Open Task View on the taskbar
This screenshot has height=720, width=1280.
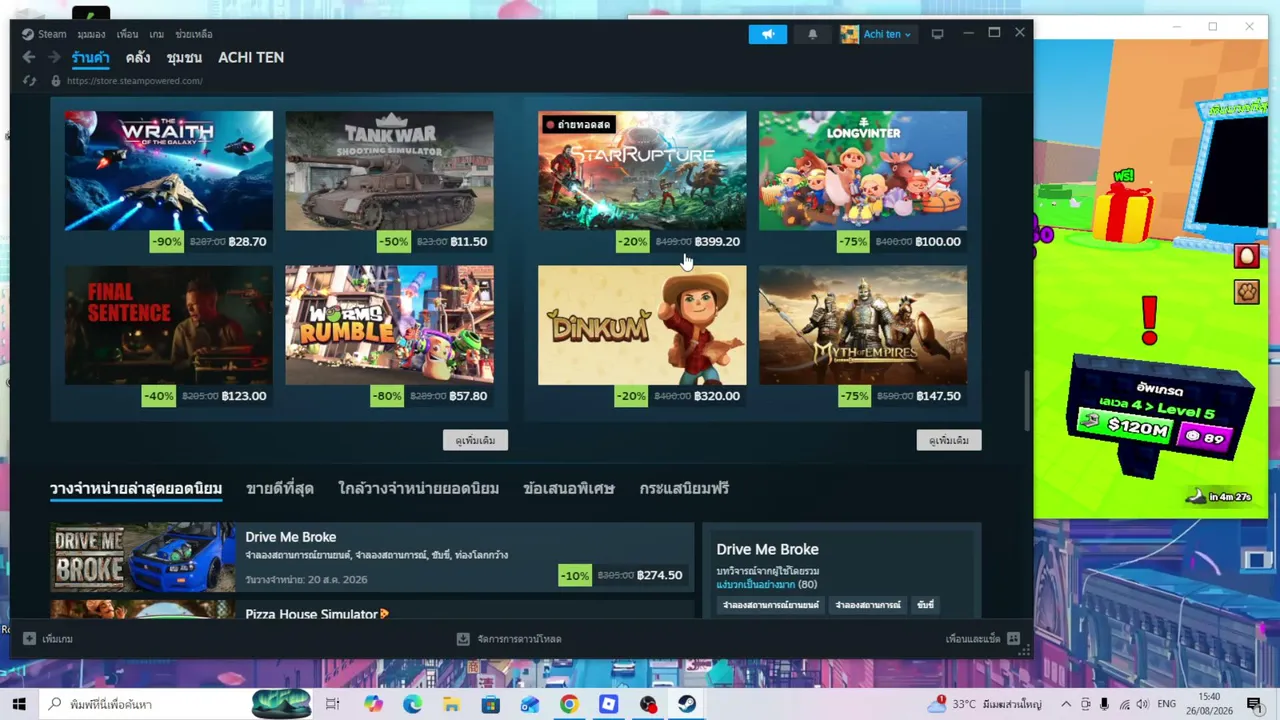coord(333,704)
